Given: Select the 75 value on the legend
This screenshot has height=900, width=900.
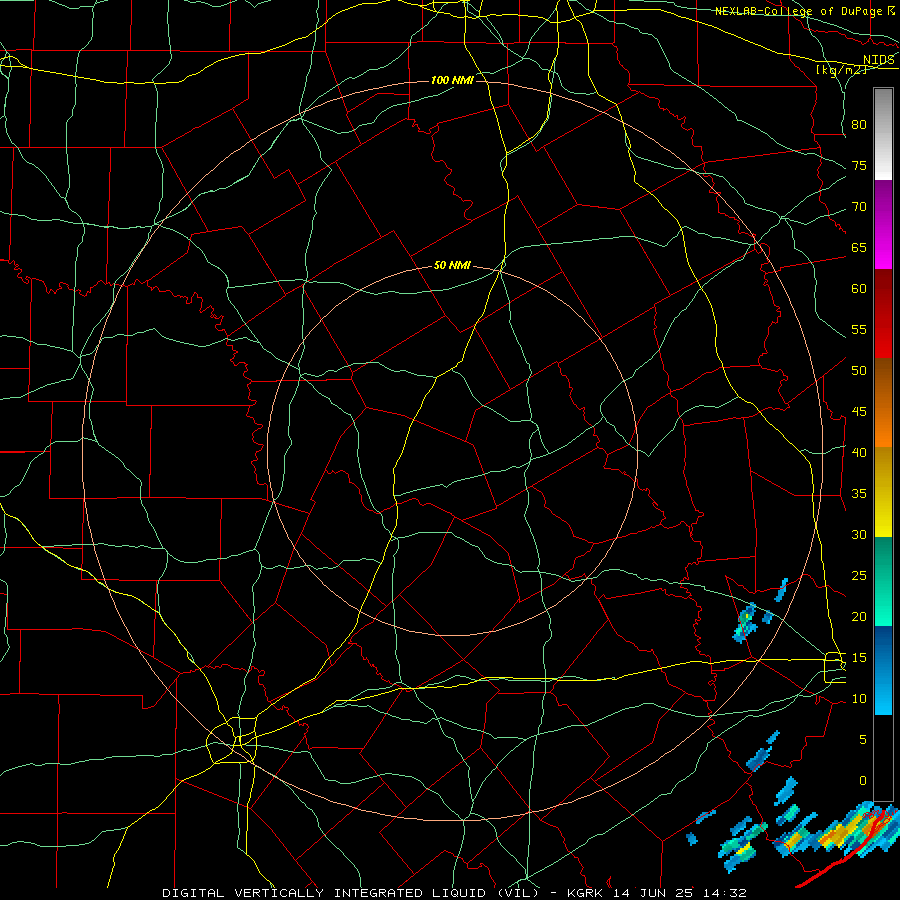Looking at the screenshot, I should [x=859, y=166].
